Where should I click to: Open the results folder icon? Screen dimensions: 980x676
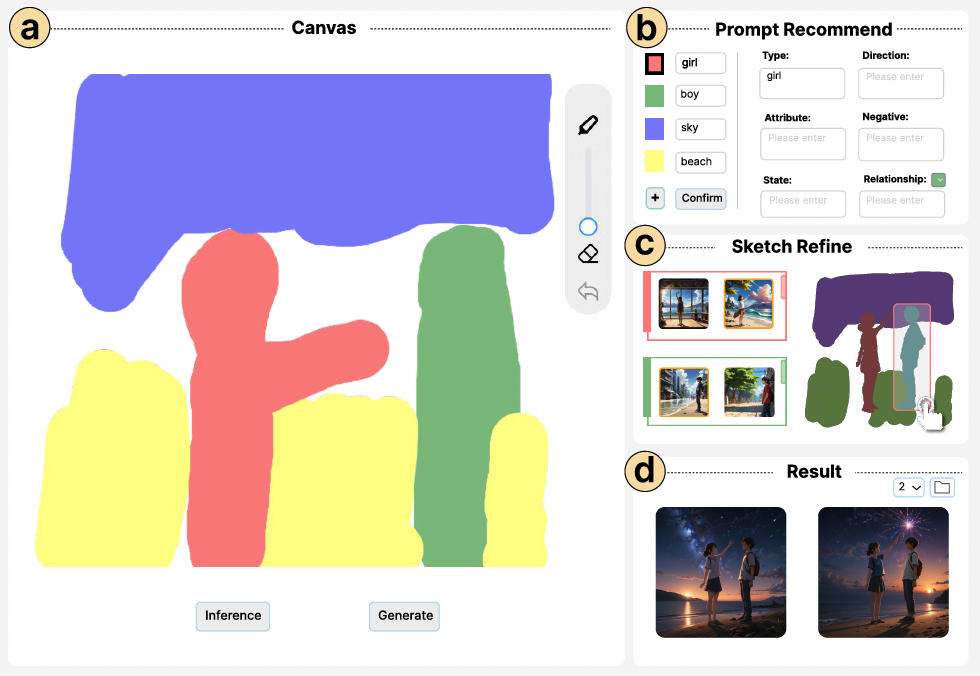[942, 487]
